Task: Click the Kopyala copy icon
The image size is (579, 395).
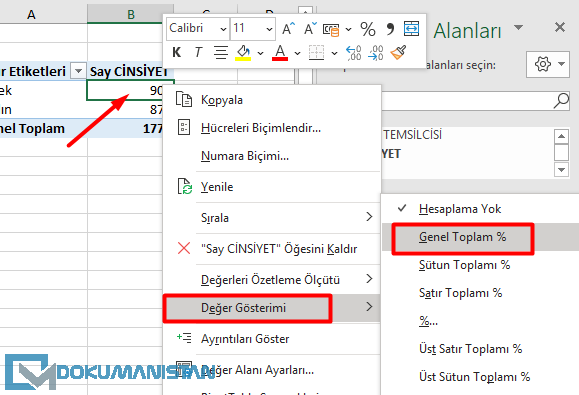Action: pos(184,99)
